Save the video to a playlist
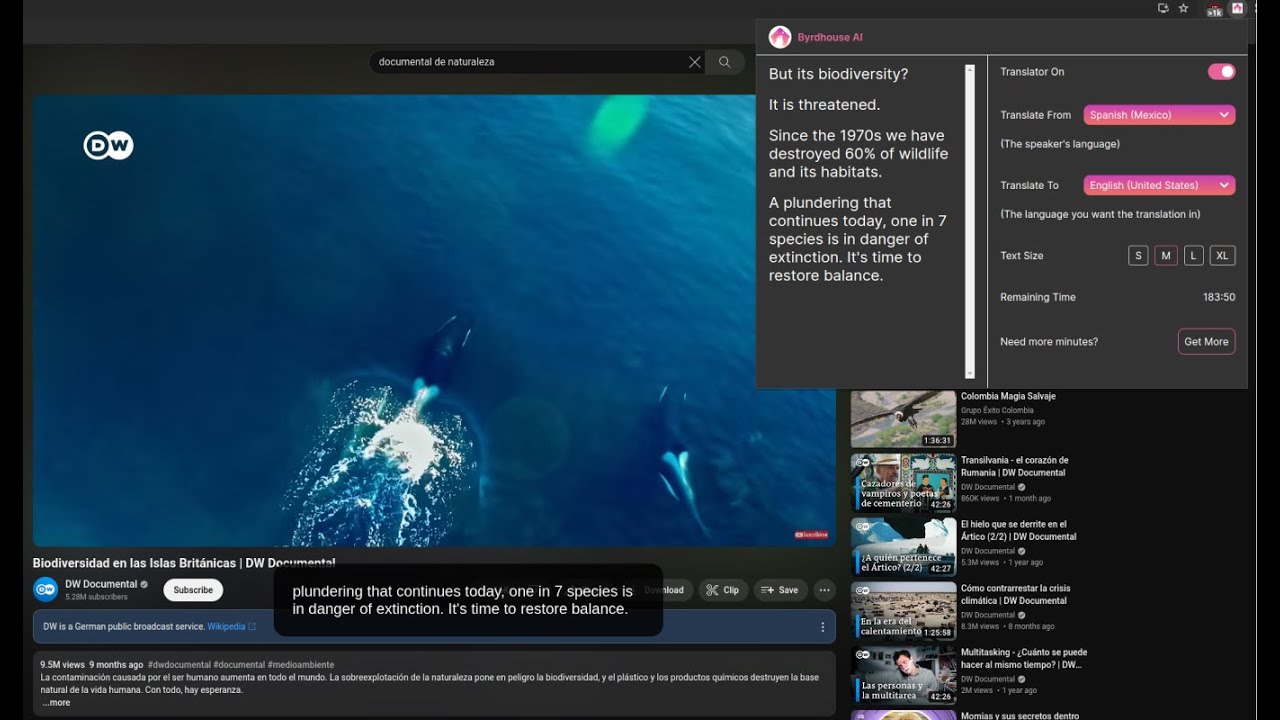This screenshot has width=1280, height=720. tap(780, 590)
